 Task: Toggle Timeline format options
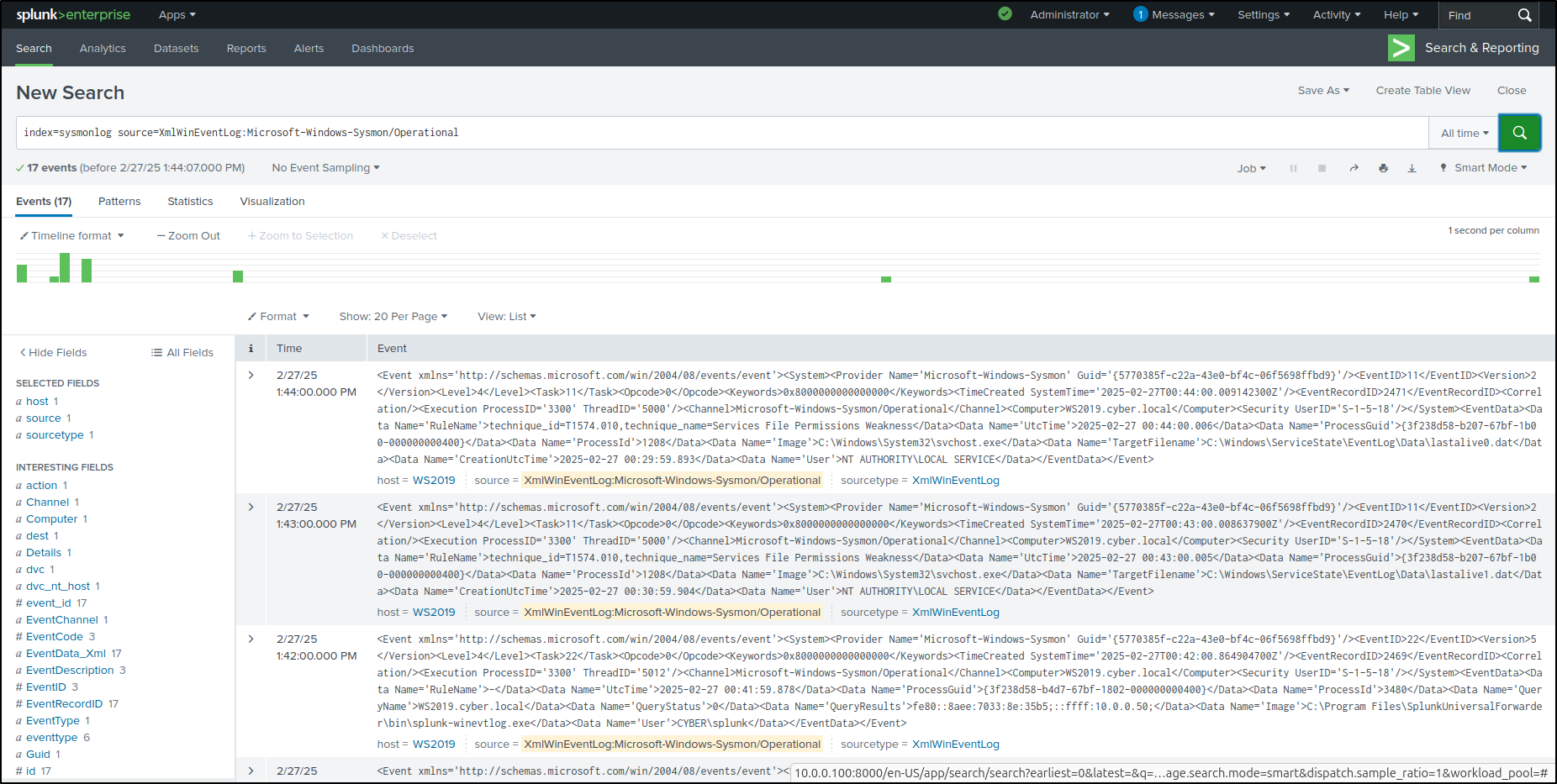click(72, 235)
